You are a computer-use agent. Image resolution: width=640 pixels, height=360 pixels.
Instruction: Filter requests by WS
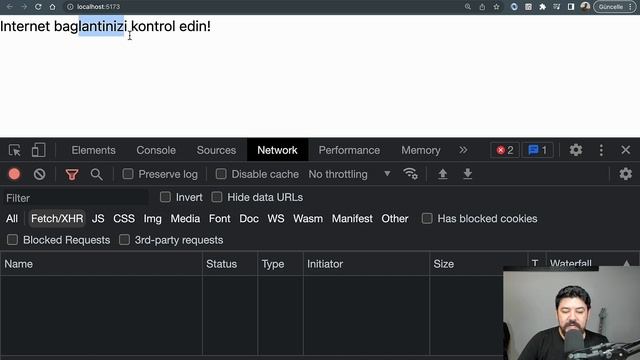(x=276, y=219)
